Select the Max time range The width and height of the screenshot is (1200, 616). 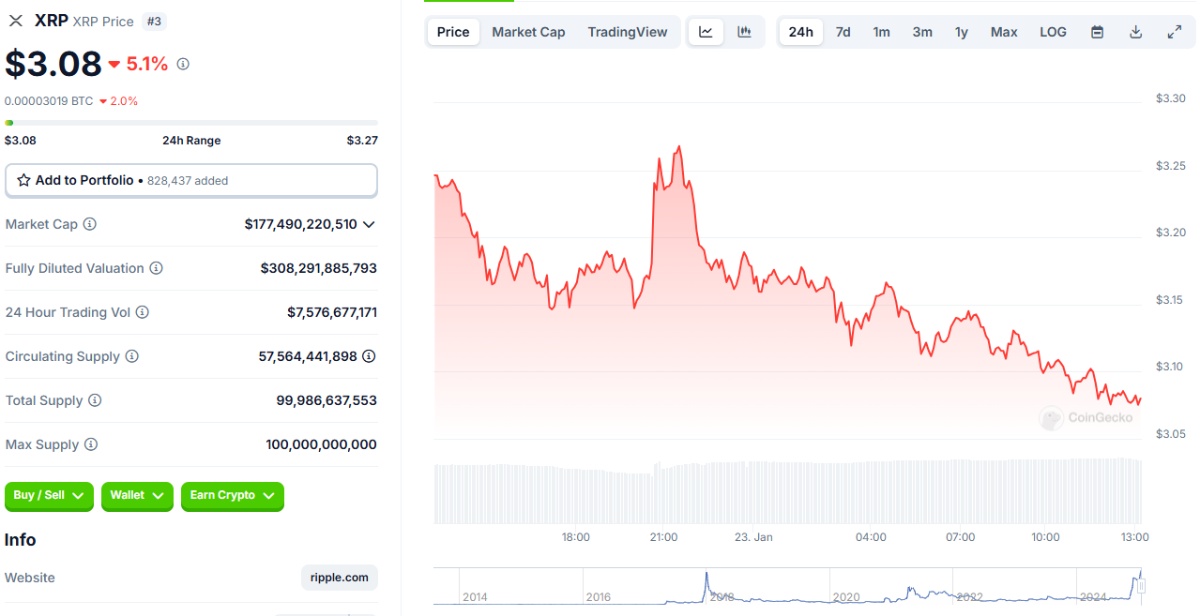(x=1004, y=32)
